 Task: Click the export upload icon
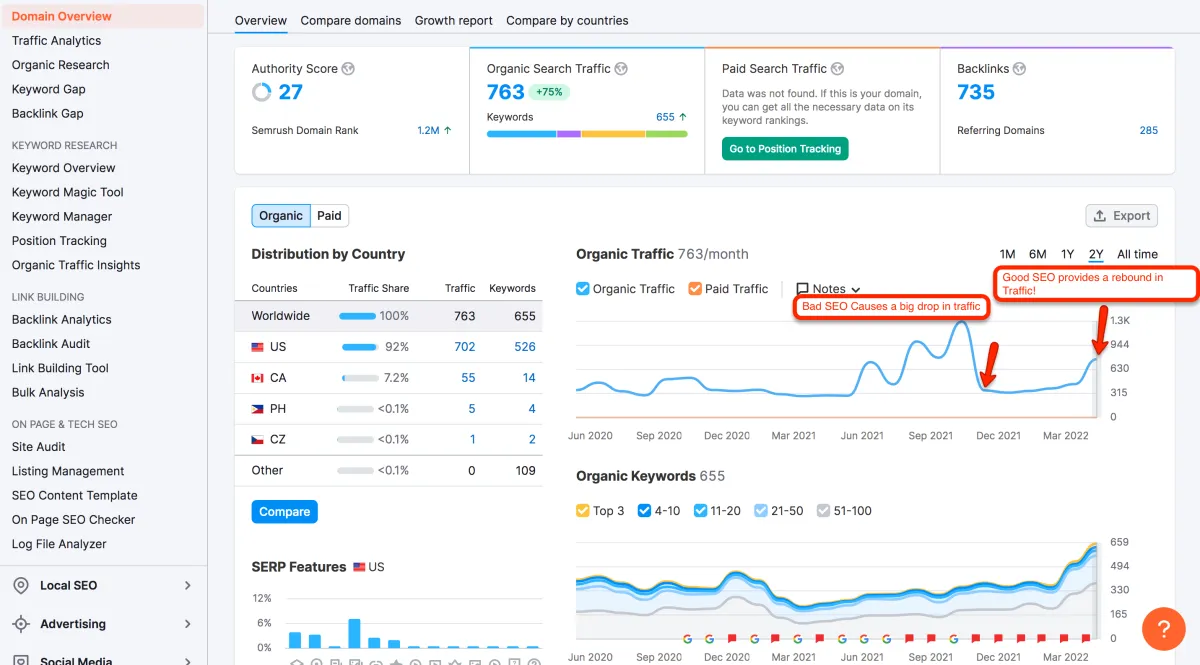click(x=1100, y=216)
